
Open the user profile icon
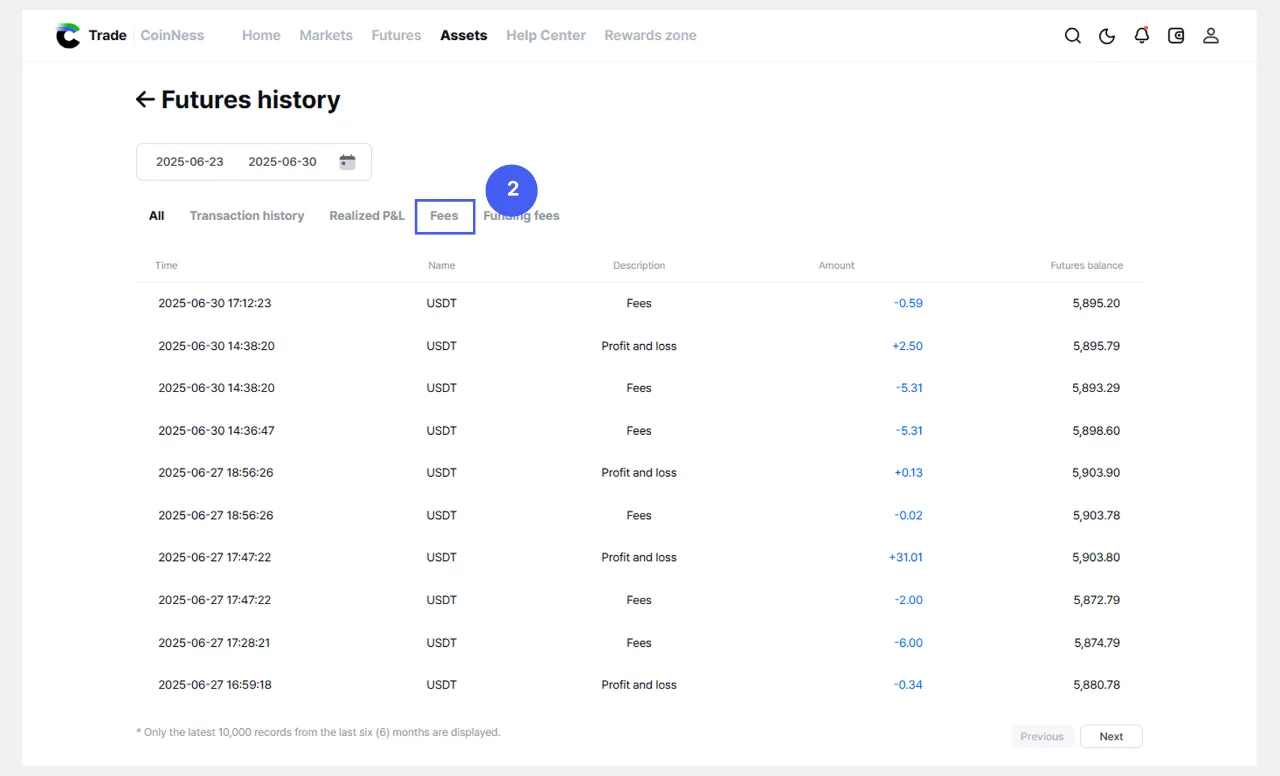[1210, 36]
